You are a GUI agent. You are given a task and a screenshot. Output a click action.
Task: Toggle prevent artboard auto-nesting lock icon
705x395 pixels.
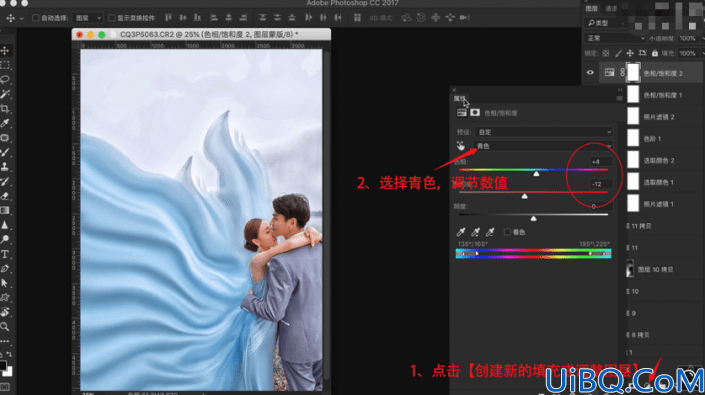(x=643, y=53)
